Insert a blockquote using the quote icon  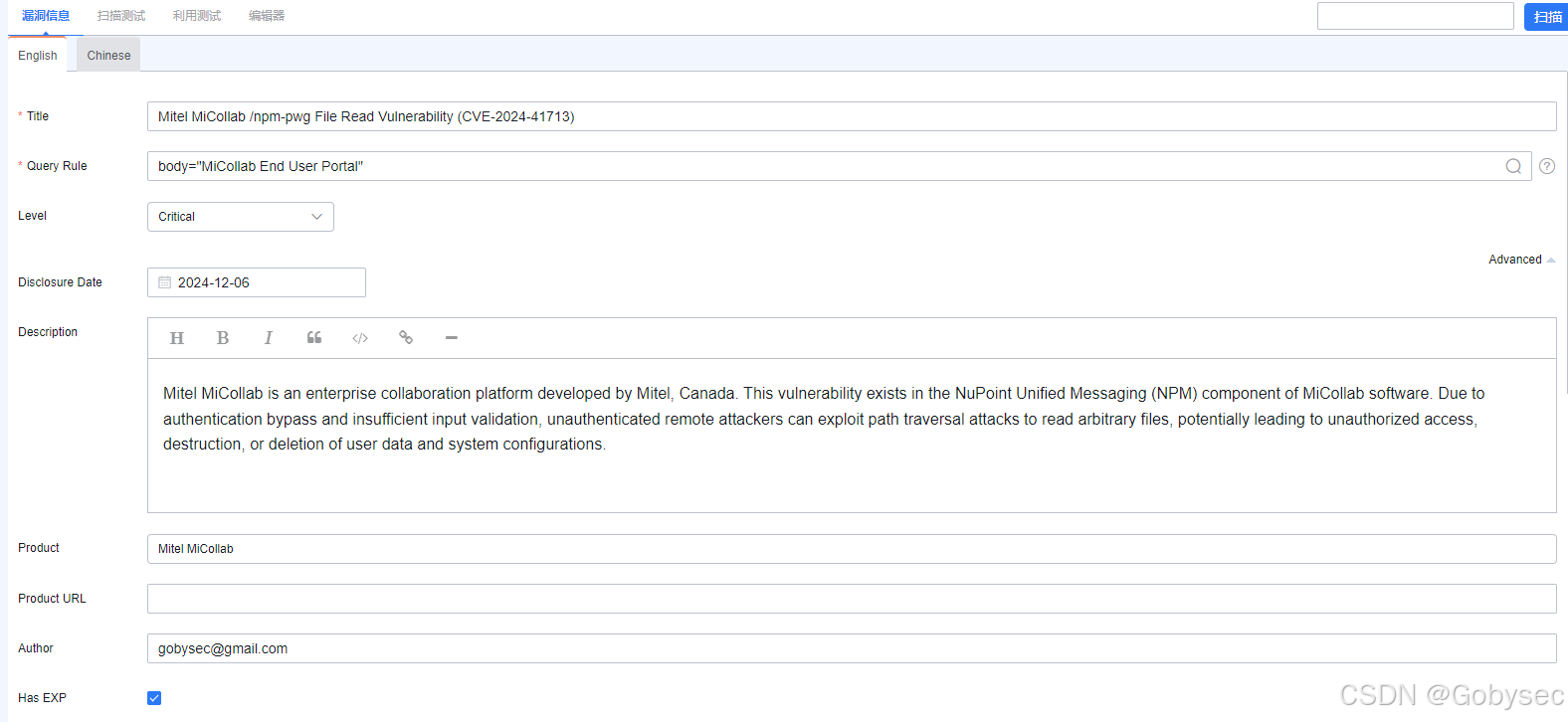(x=314, y=338)
